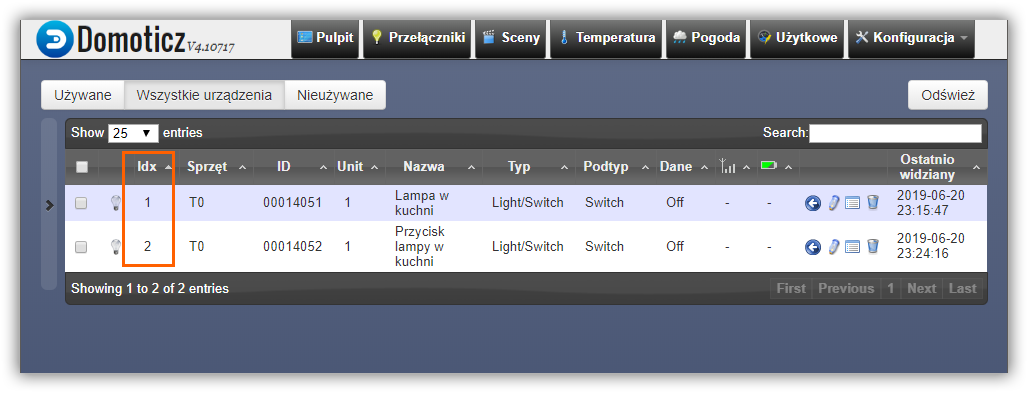Click the Odśwież button
The width and height of the screenshot is (1028, 393).
(947, 95)
